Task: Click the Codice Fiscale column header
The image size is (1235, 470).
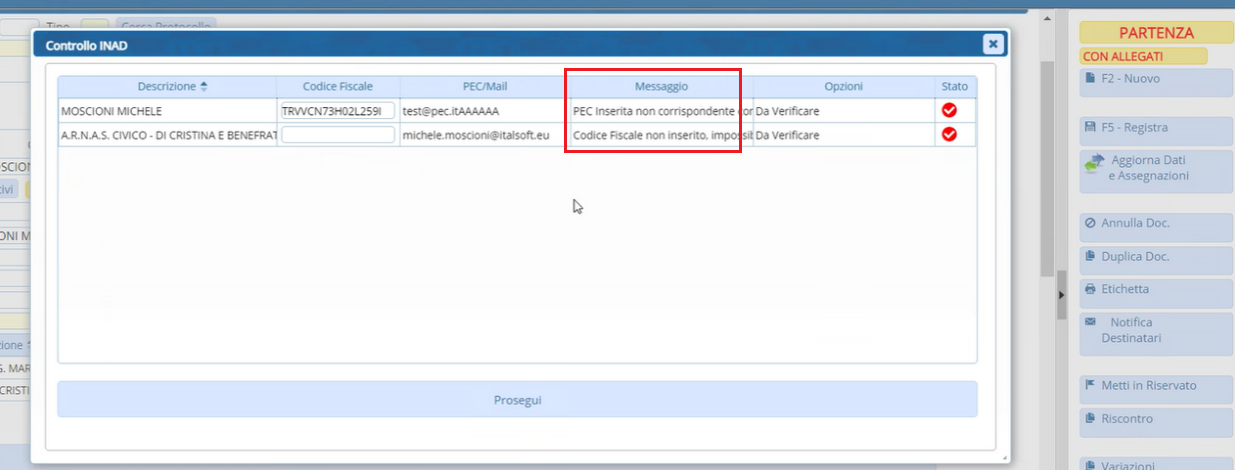Action: (x=337, y=87)
